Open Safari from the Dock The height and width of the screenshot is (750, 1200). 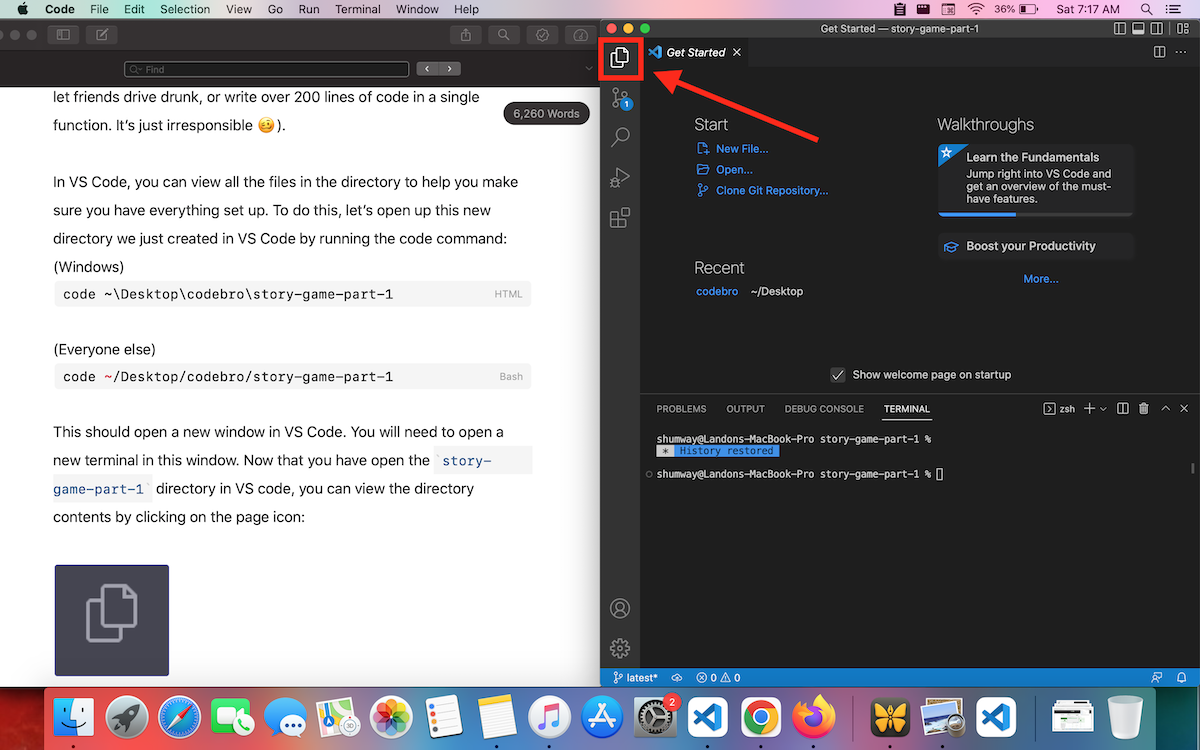coord(179,717)
